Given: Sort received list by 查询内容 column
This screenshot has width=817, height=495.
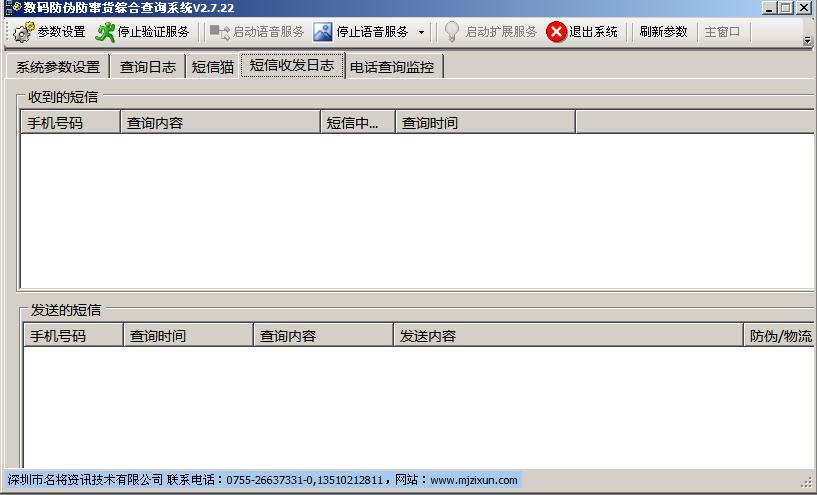Looking at the screenshot, I should tap(220, 122).
